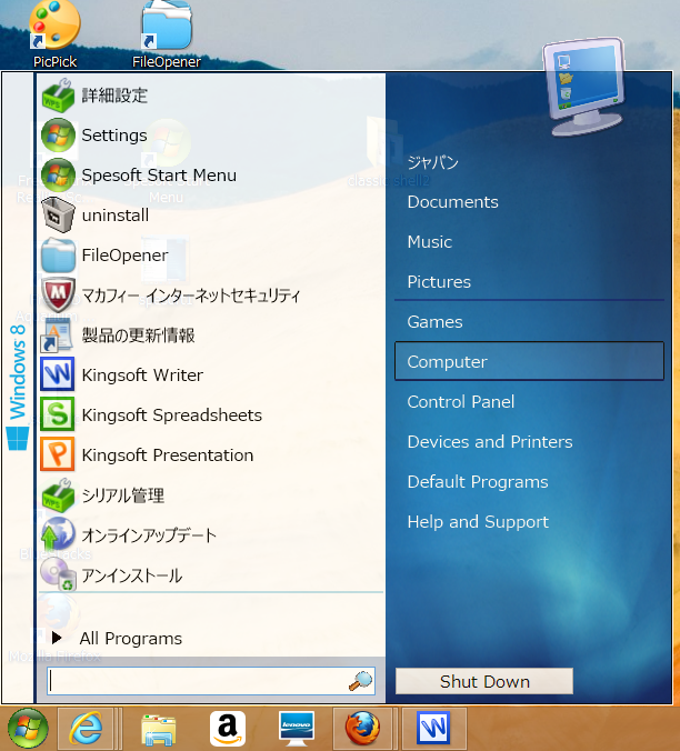Select the highlighted Computer entry
This screenshot has width=680, height=751.
point(529,362)
